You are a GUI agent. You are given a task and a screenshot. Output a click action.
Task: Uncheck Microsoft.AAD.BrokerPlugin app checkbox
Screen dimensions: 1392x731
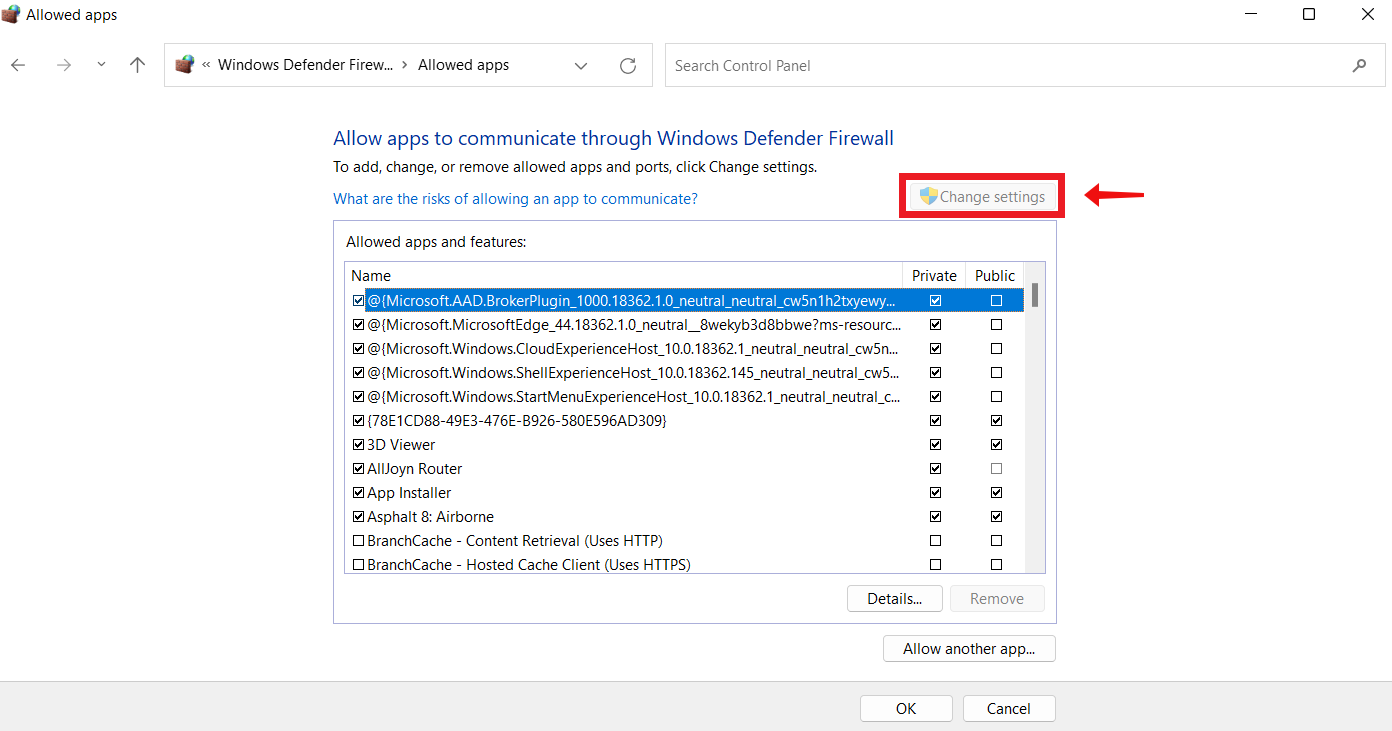click(359, 300)
